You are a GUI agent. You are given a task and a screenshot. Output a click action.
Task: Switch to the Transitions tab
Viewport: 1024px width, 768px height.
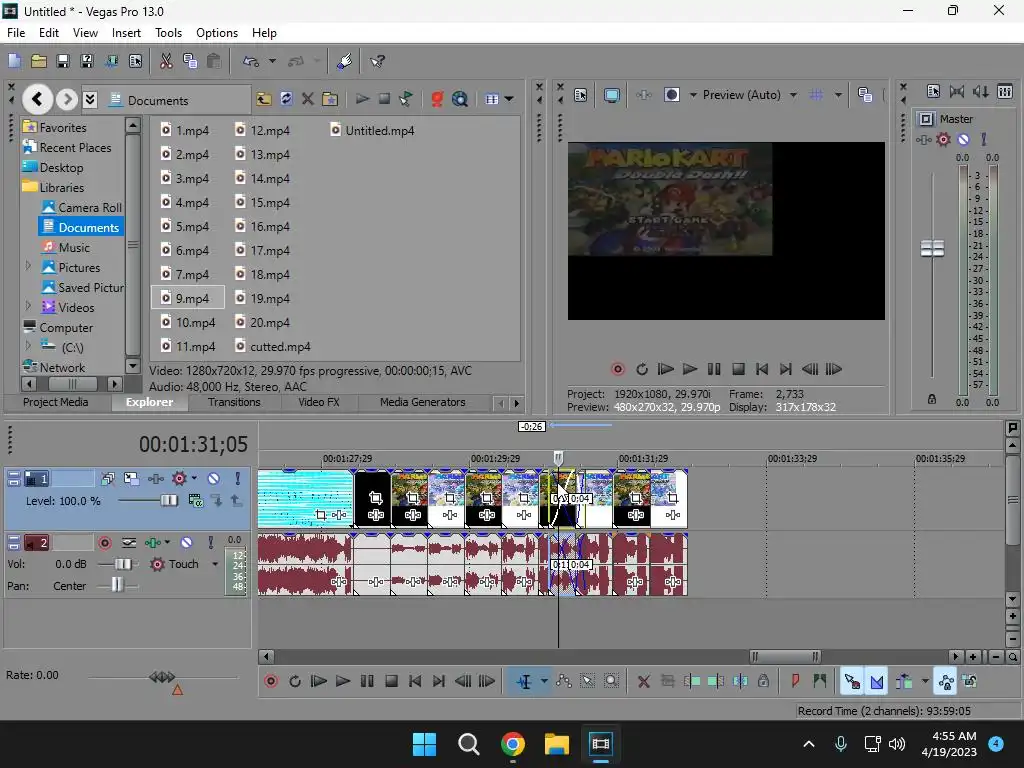click(x=234, y=402)
